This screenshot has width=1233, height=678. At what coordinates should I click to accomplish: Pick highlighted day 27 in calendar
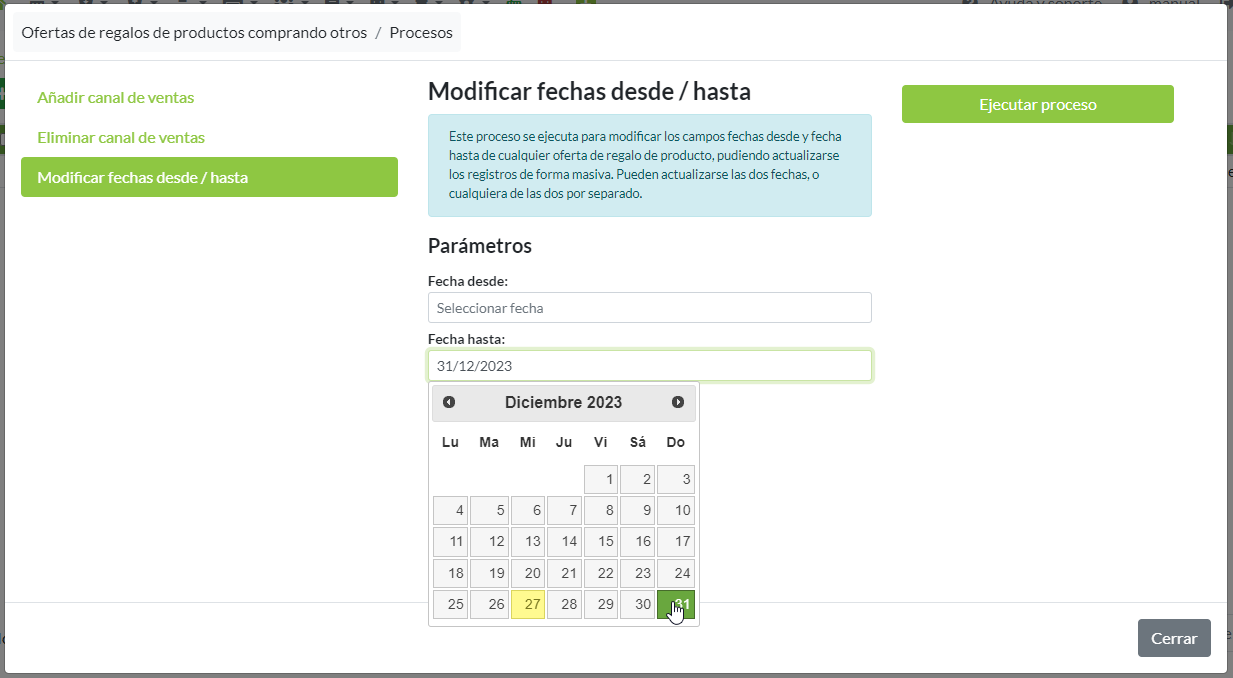(x=528, y=604)
